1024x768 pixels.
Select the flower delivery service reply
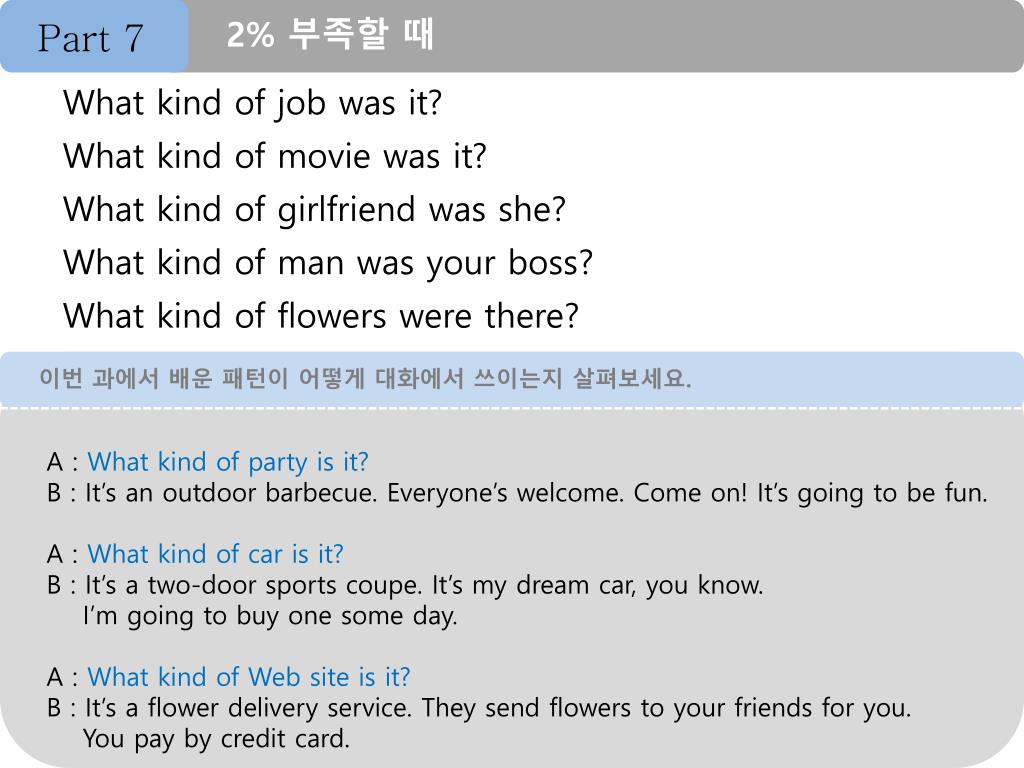[498, 708]
